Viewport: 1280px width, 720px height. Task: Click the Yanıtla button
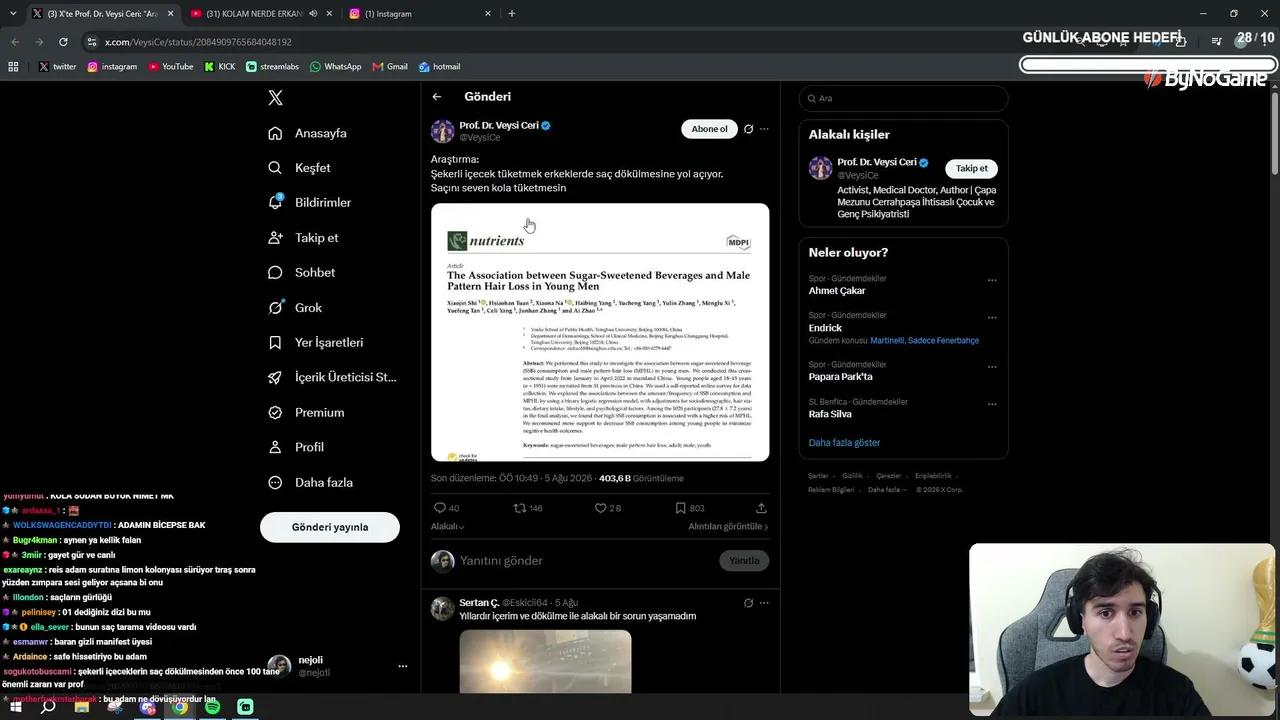(x=744, y=561)
